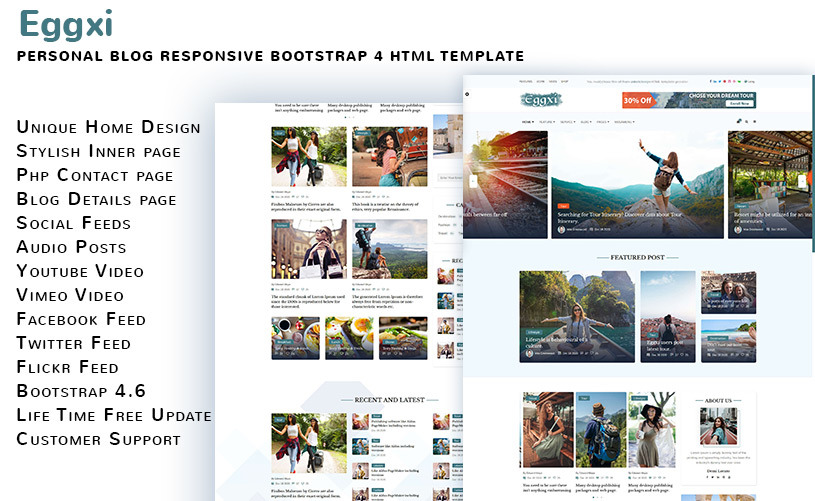This screenshot has width=815, height=501.
Task: Click the Facebook icon in top bar
Action: pyautogui.click(x=710, y=81)
